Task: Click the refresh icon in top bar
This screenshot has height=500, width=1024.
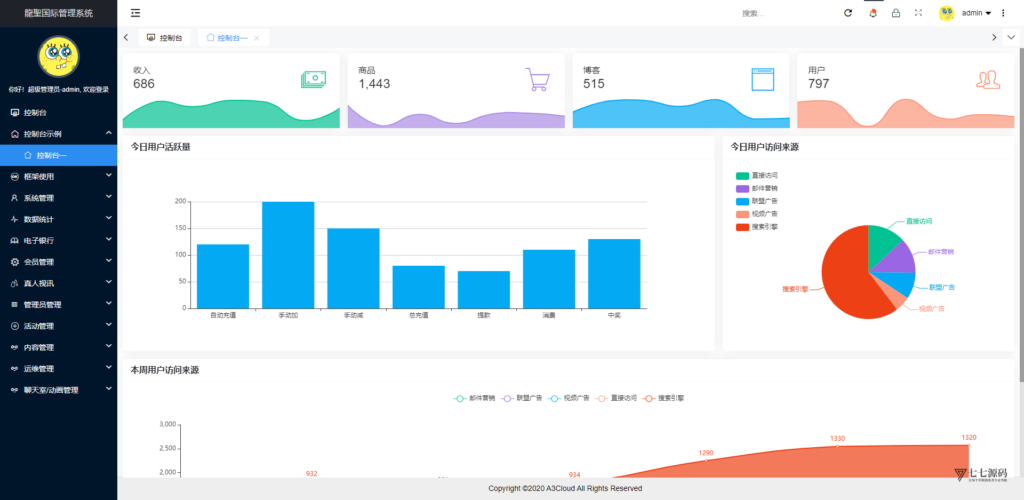Action: click(x=848, y=13)
